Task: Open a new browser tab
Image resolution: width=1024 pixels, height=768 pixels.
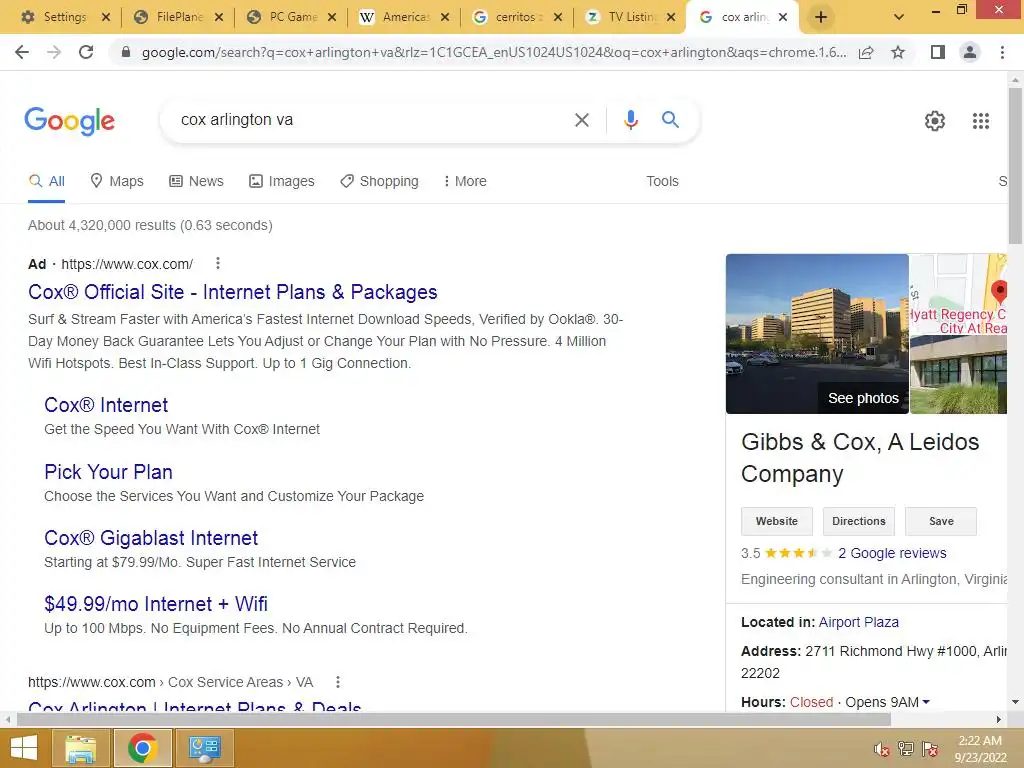Action: click(x=821, y=17)
